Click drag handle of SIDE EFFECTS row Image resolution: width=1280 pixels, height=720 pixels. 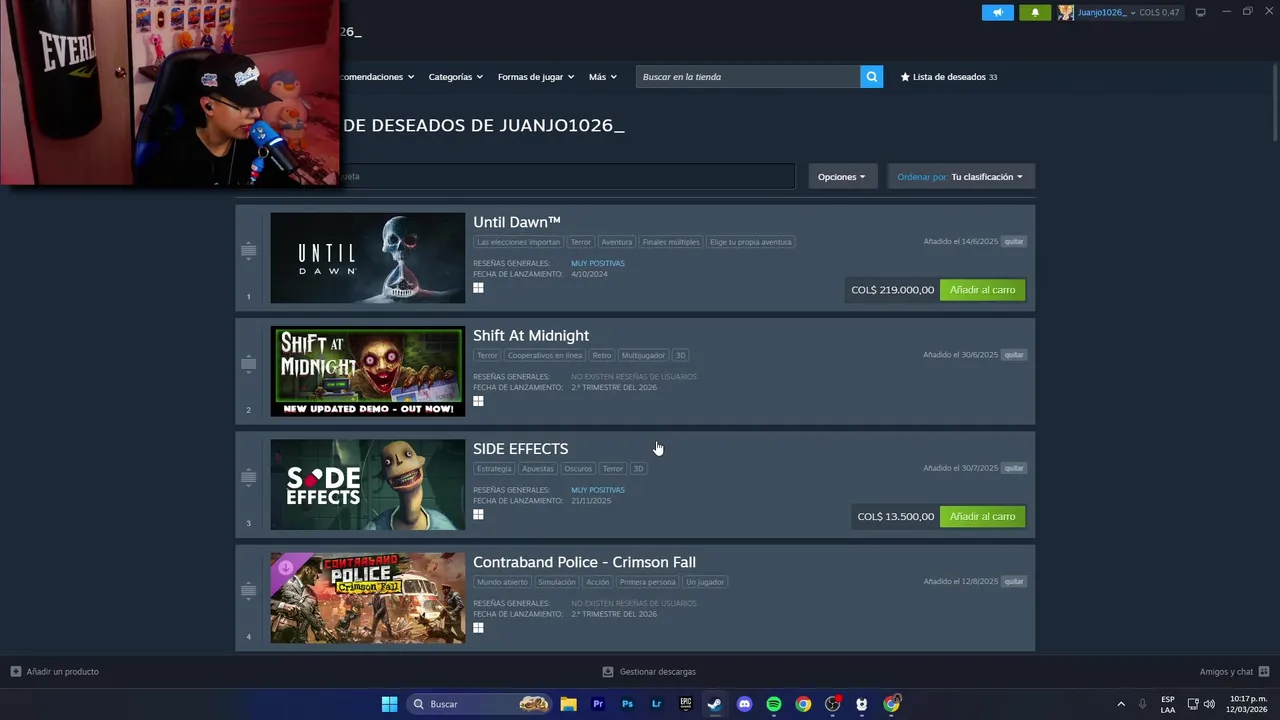(x=248, y=477)
